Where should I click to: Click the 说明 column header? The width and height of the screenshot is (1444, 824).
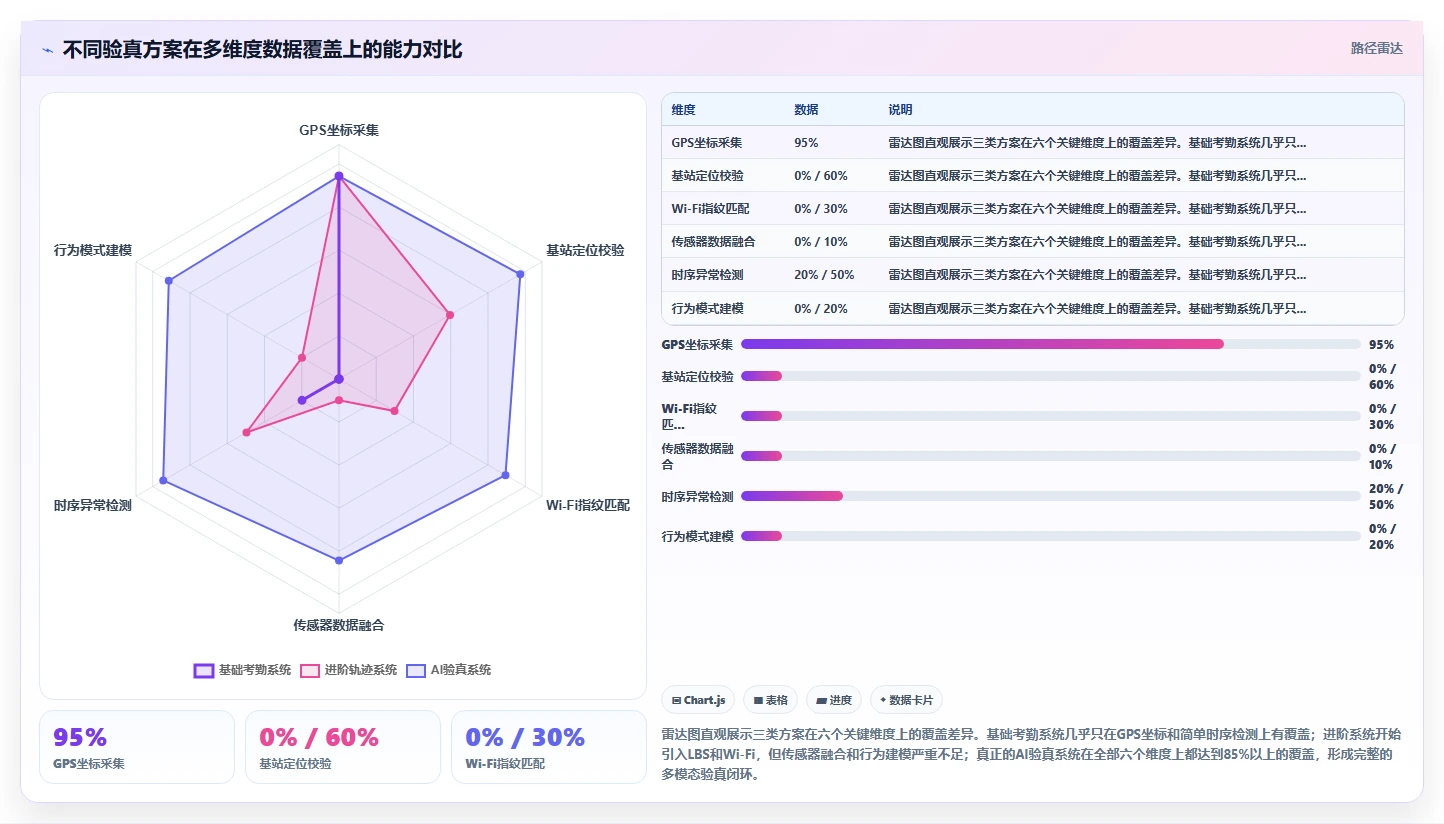click(x=900, y=110)
